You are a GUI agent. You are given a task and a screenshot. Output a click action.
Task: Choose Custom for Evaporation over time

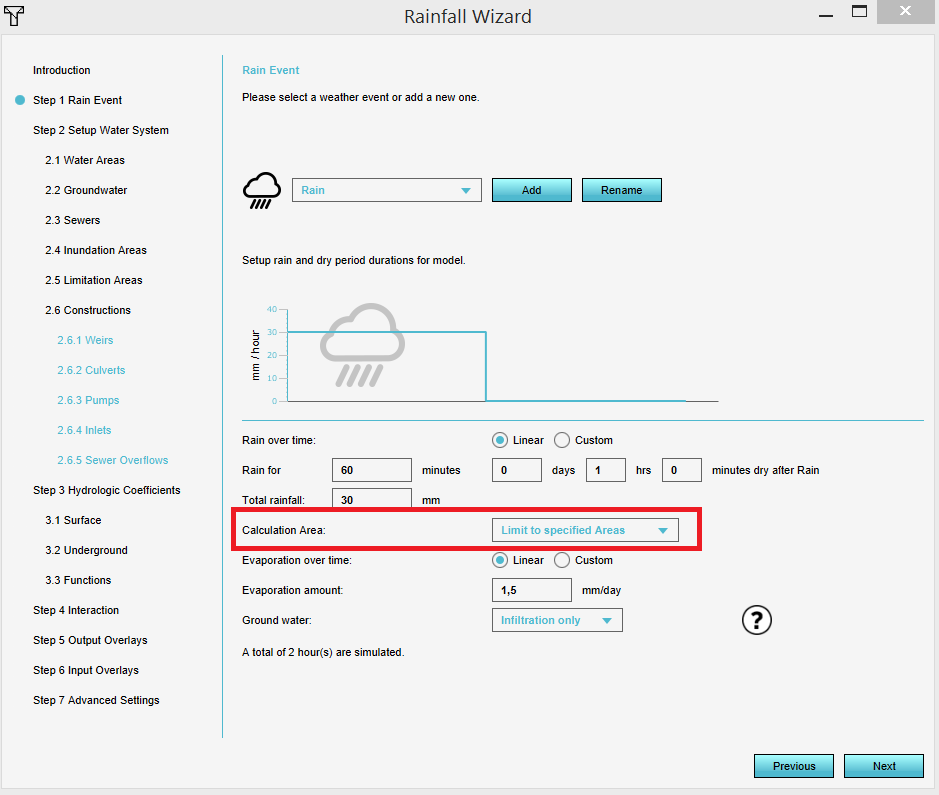tap(562, 560)
